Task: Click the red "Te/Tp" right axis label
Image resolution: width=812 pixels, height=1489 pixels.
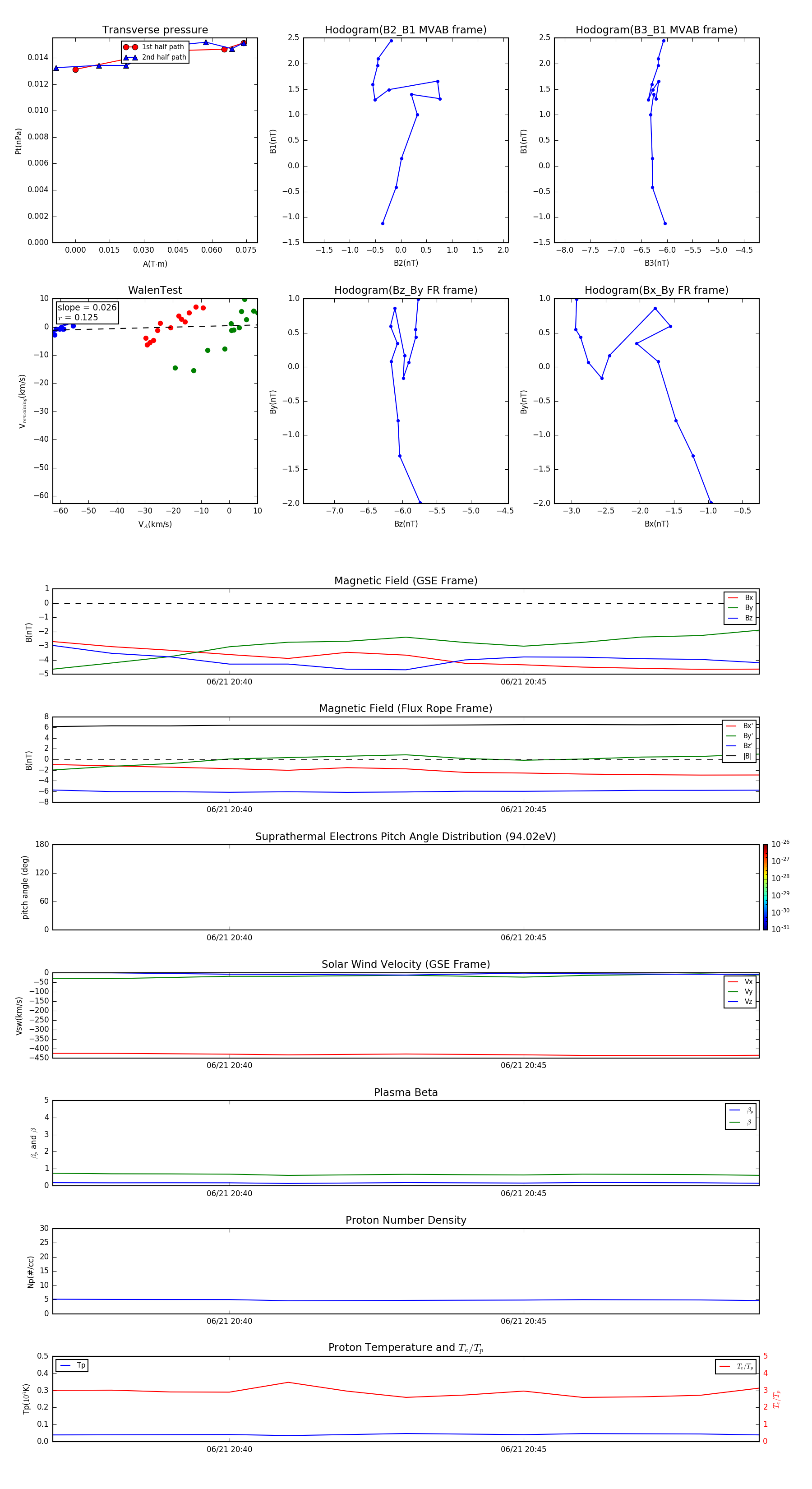Action: pos(777,1399)
